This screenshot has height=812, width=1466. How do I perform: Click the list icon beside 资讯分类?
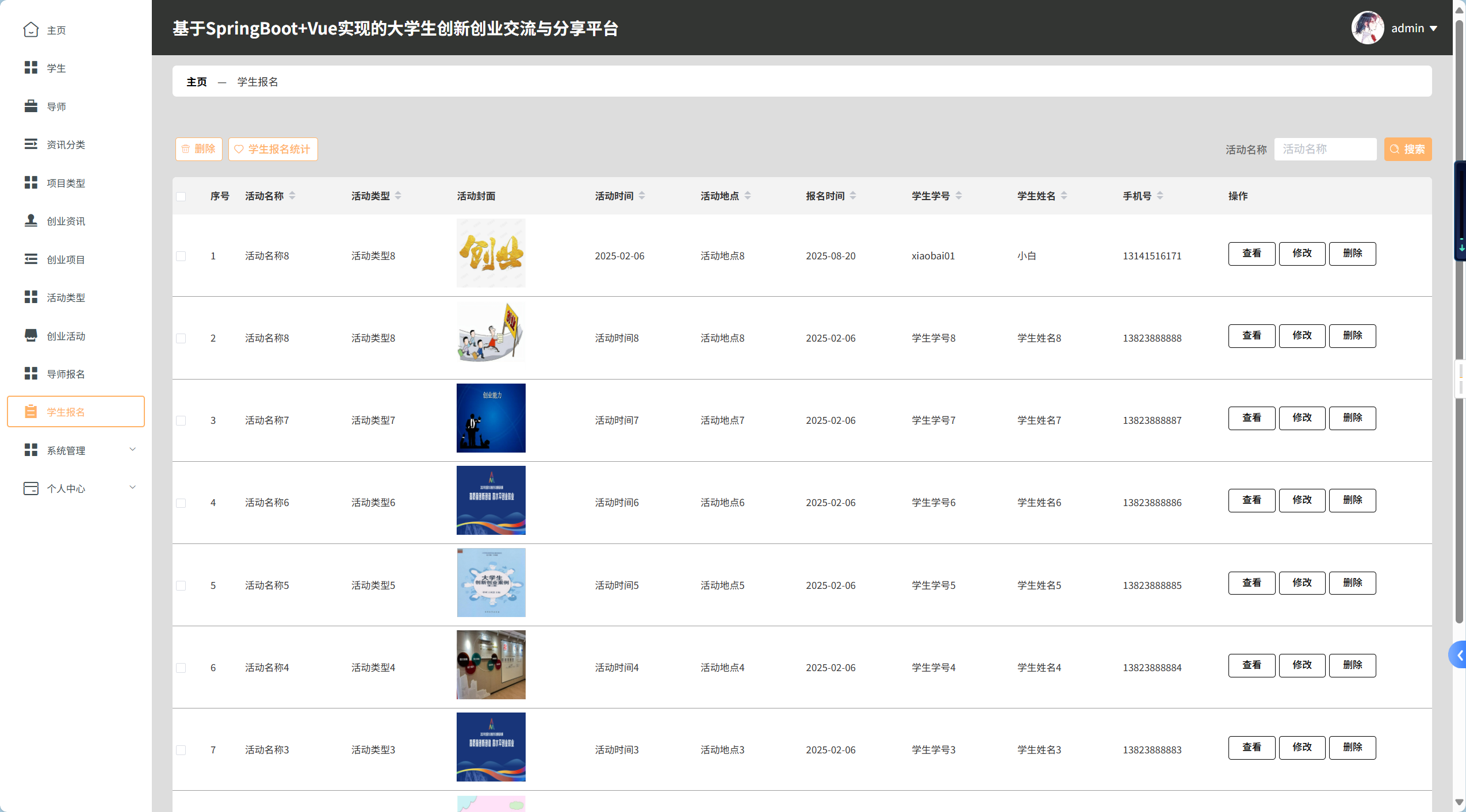(x=31, y=144)
